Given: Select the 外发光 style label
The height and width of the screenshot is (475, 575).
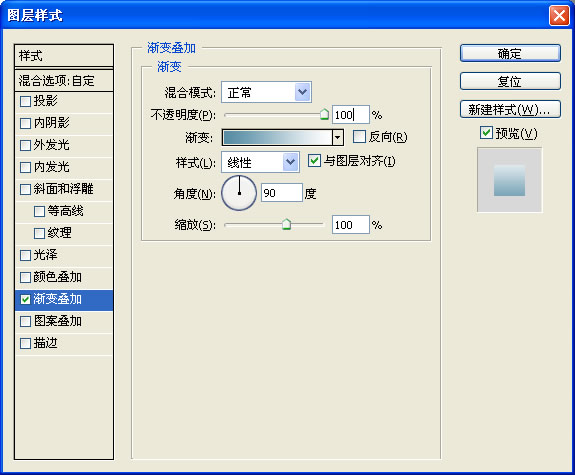Looking at the screenshot, I should (x=51, y=145).
